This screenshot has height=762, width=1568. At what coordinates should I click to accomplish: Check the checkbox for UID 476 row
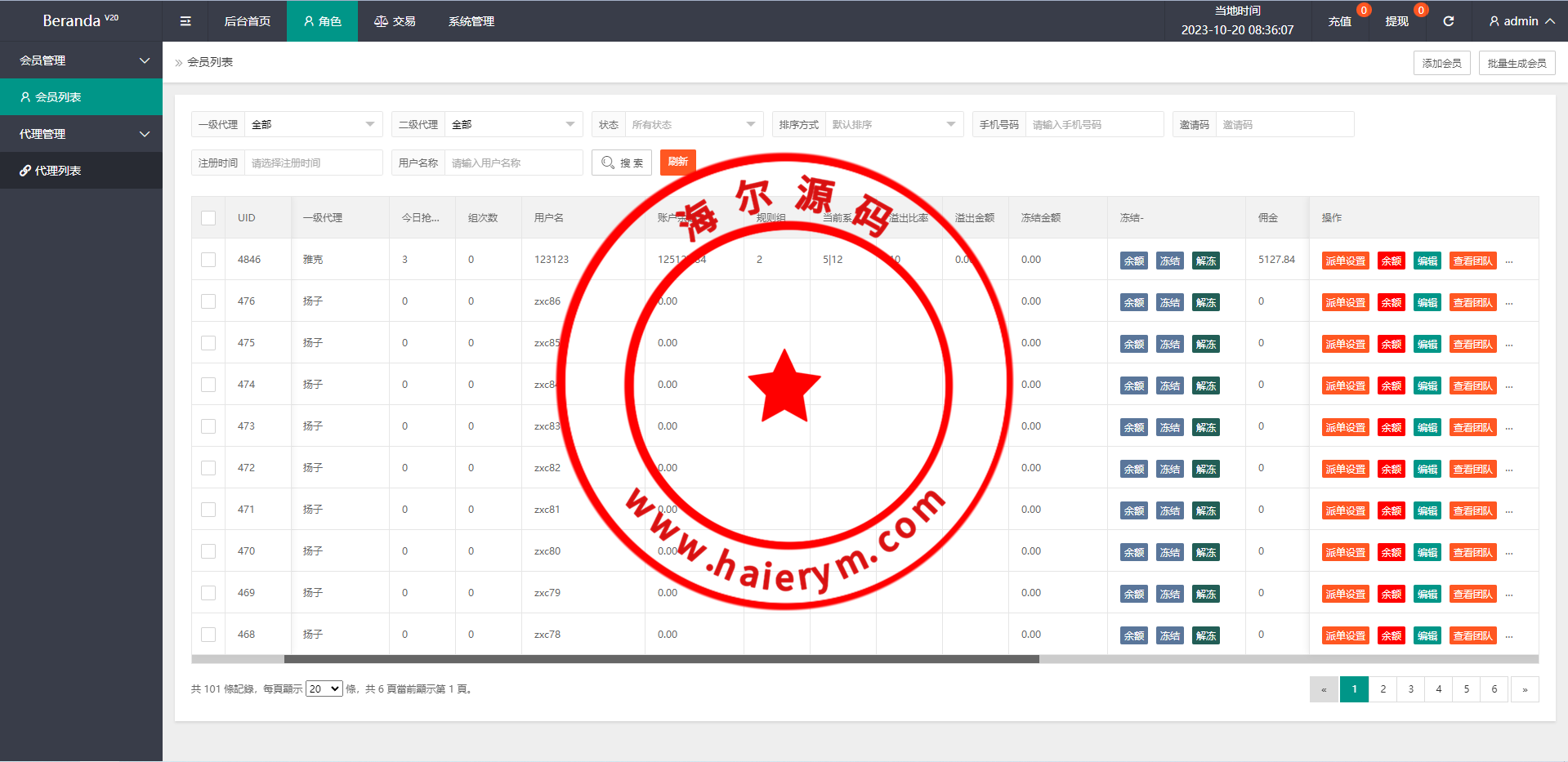tap(208, 301)
